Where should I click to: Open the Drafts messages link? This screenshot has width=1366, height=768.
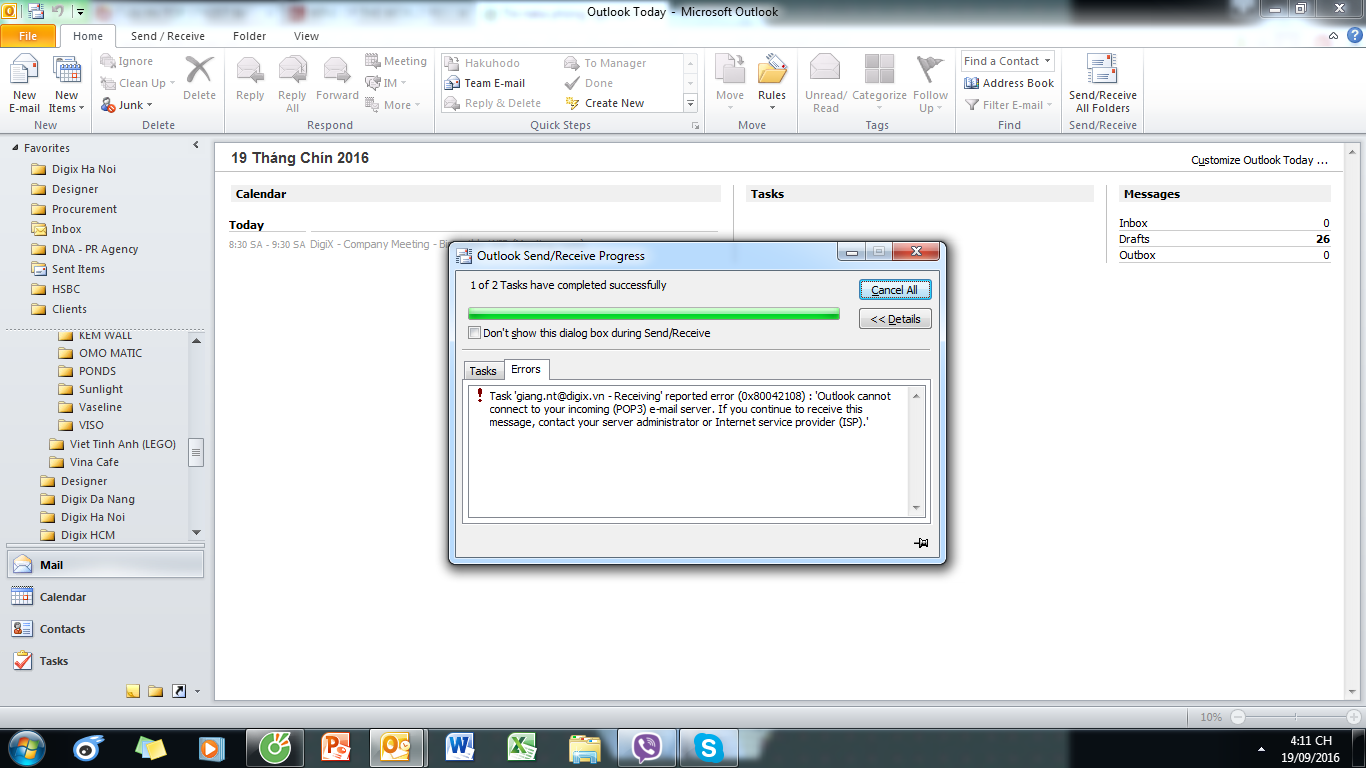point(1134,239)
